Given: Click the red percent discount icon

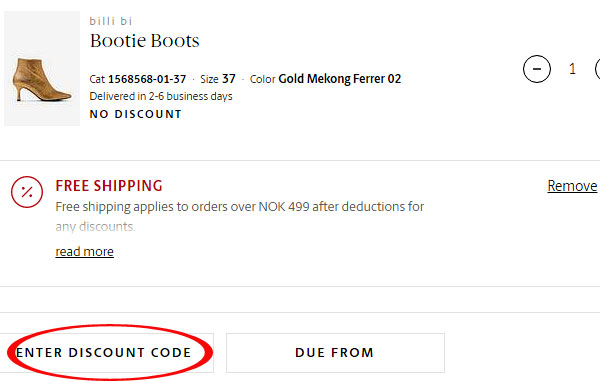Looking at the screenshot, I should coord(27,192).
